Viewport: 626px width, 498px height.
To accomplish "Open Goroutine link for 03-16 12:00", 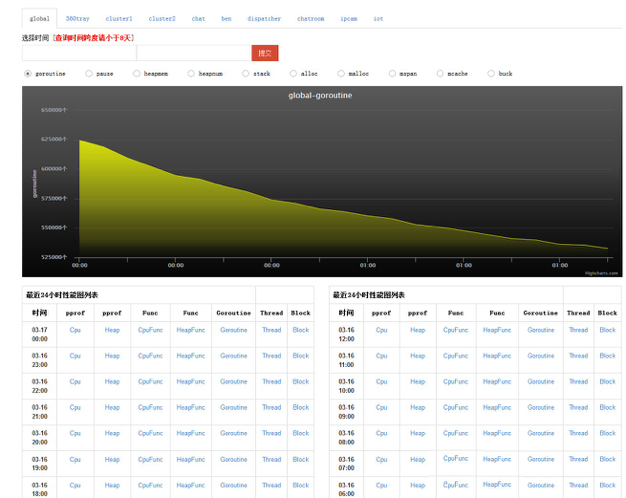I will click(540, 329).
